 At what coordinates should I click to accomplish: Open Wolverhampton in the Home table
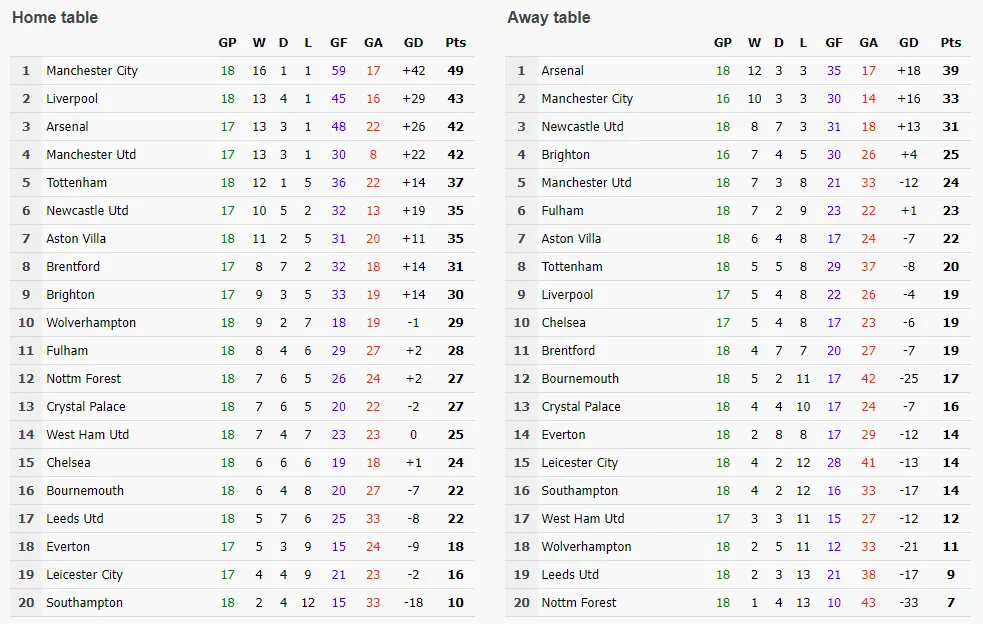click(x=91, y=323)
